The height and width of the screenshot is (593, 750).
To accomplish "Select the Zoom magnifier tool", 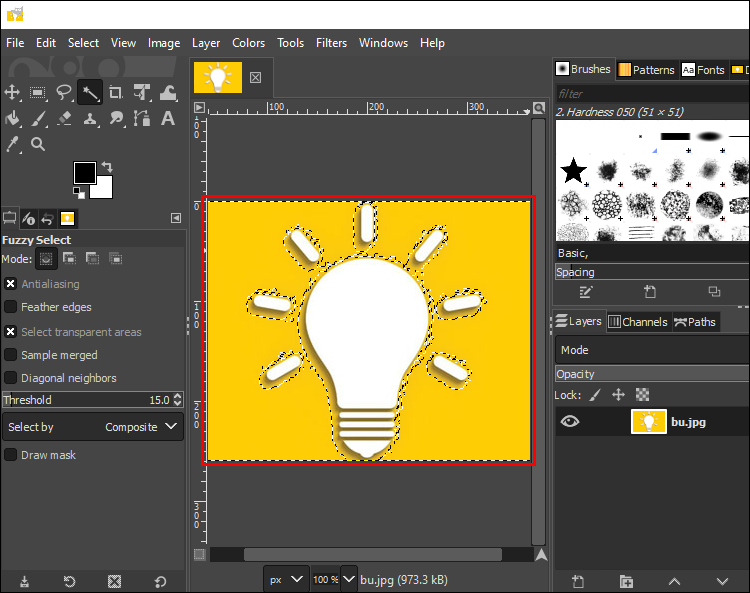I will point(38,144).
